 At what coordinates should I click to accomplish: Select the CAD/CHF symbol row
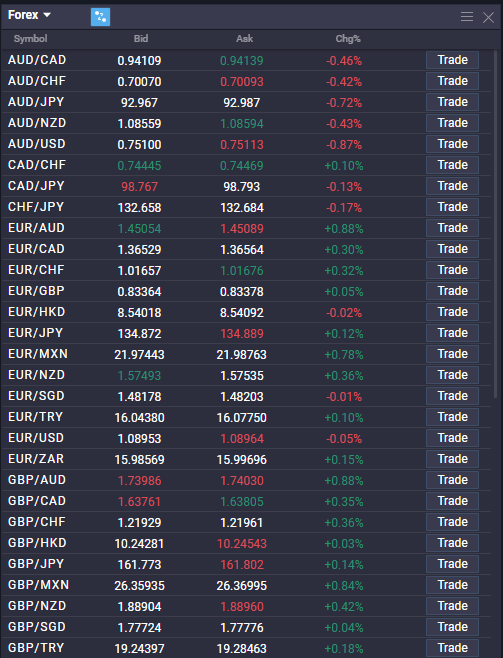(246, 165)
